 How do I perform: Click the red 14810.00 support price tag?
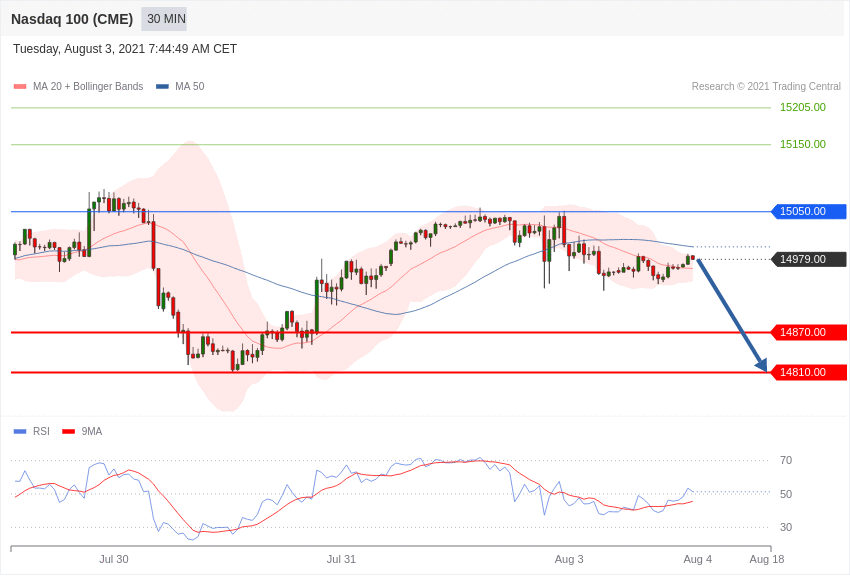pyautogui.click(x=809, y=372)
